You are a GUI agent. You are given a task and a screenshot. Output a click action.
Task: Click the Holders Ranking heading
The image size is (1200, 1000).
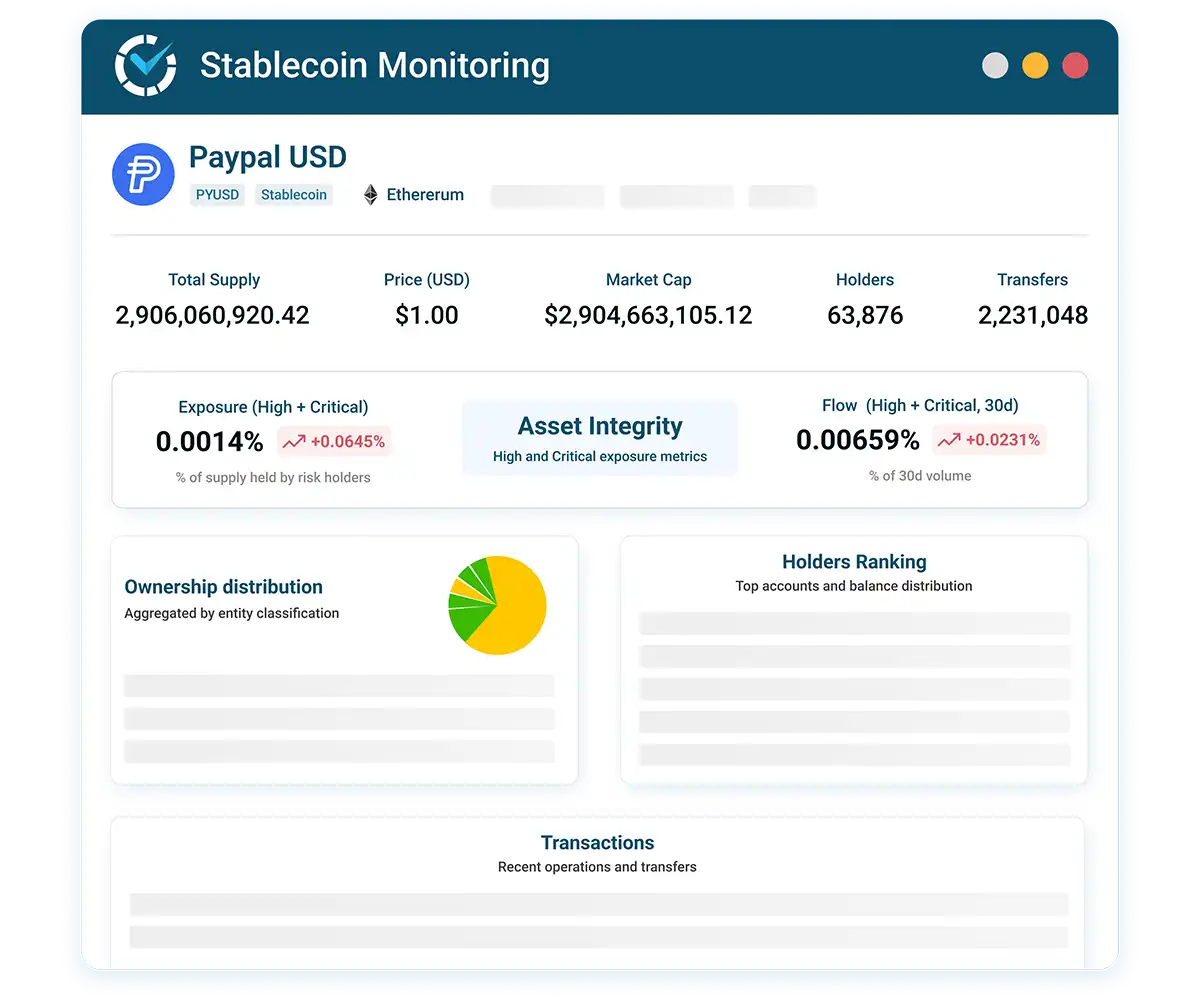tap(854, 562)
